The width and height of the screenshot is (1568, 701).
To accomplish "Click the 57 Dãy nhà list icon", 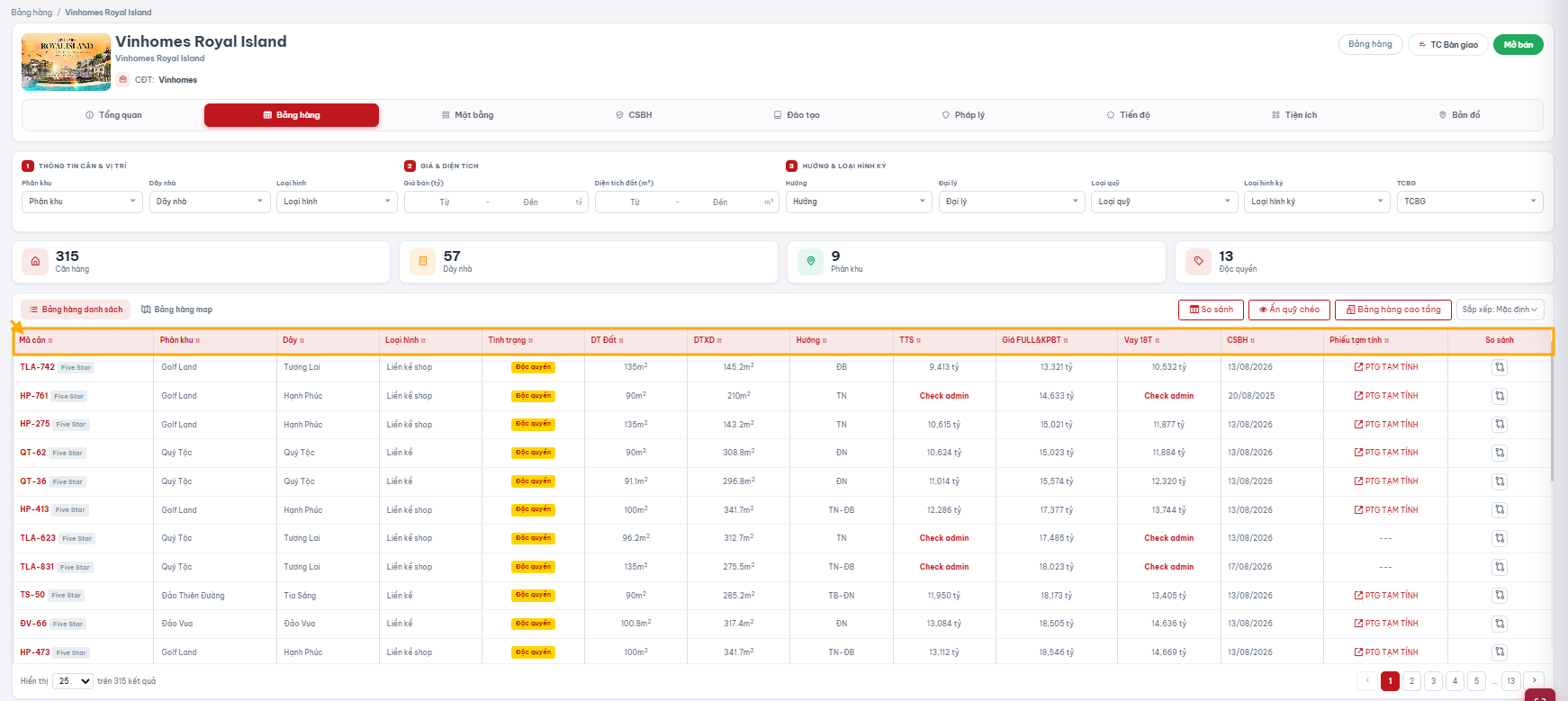I will coord(423,262).
